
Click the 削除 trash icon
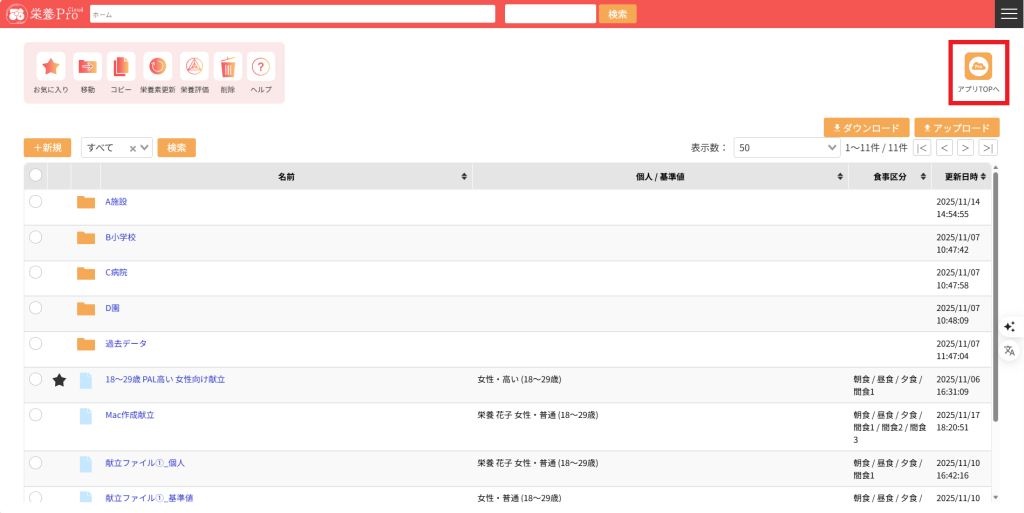(228, 67)
